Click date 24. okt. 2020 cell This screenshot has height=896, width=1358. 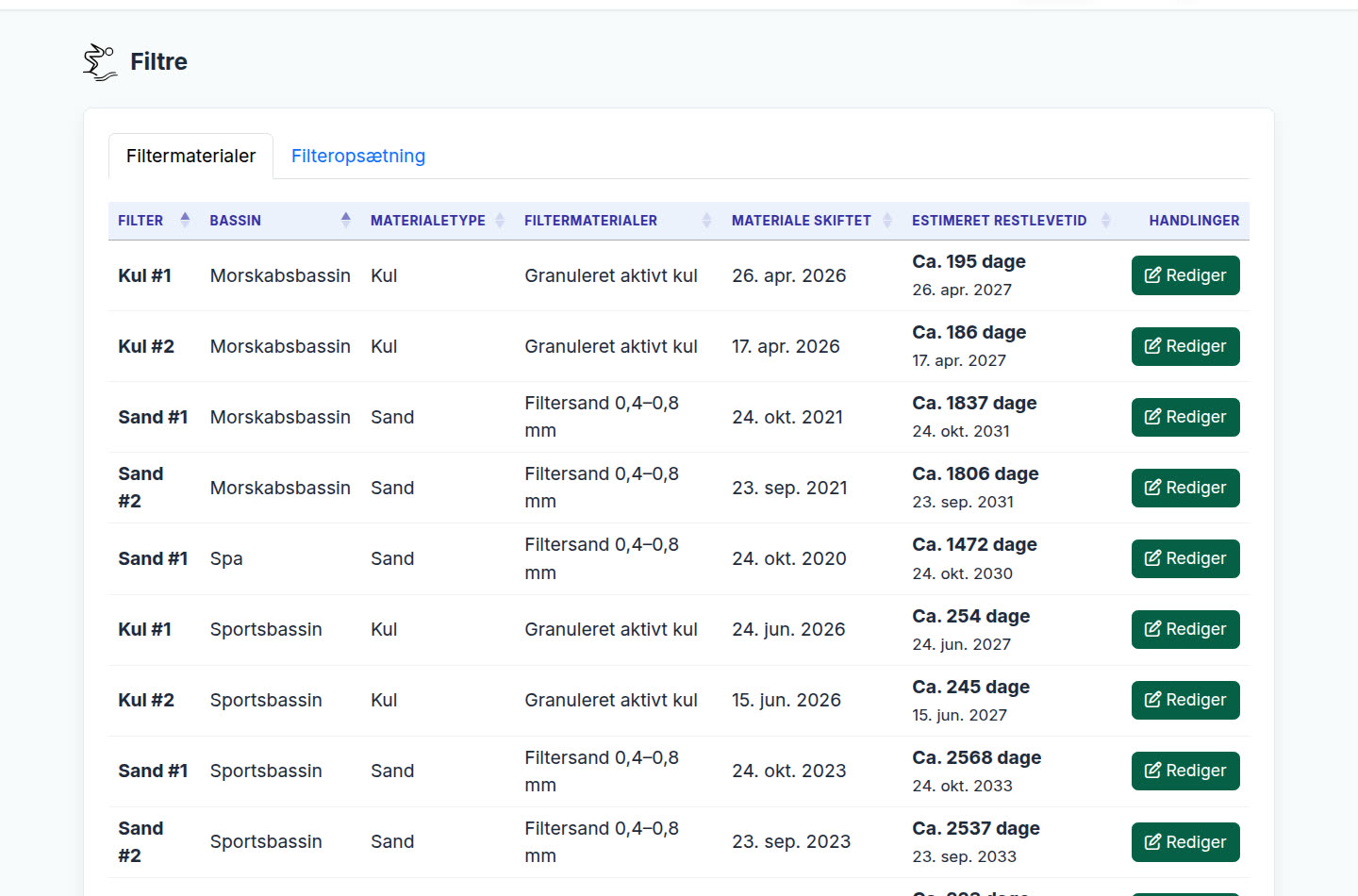click(789, 558)
